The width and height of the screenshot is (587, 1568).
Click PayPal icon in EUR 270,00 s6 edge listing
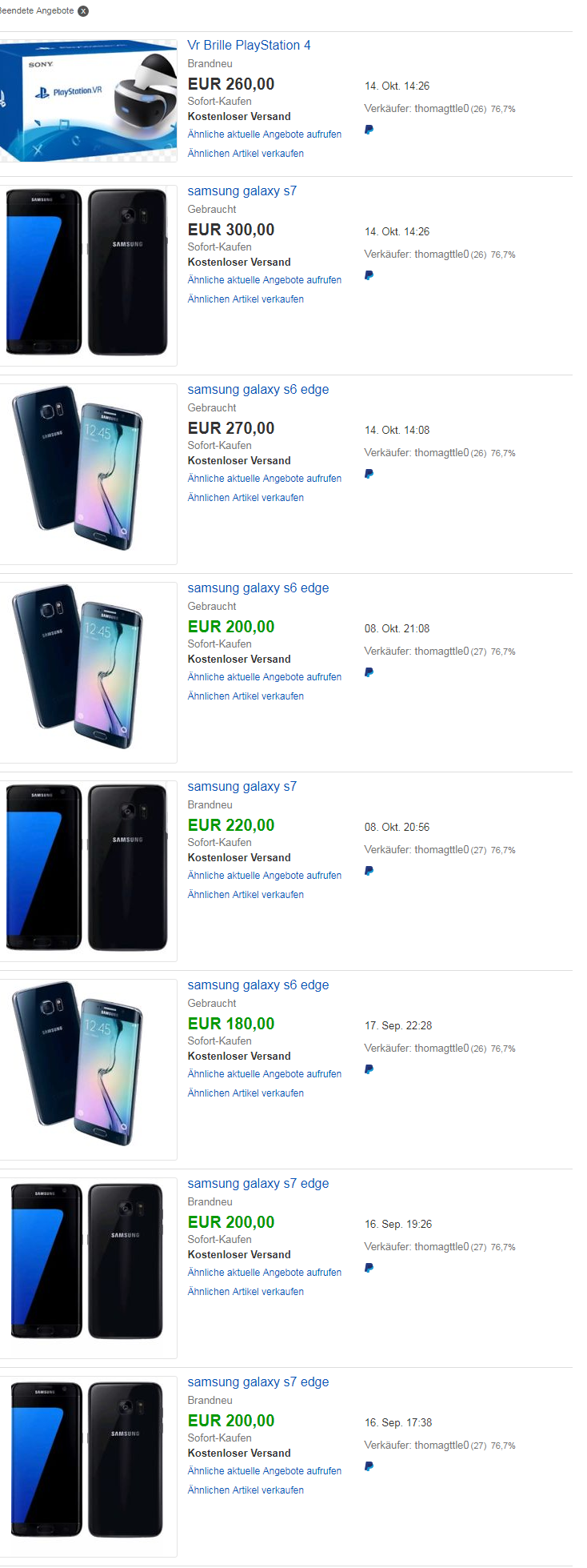[369, 474]
